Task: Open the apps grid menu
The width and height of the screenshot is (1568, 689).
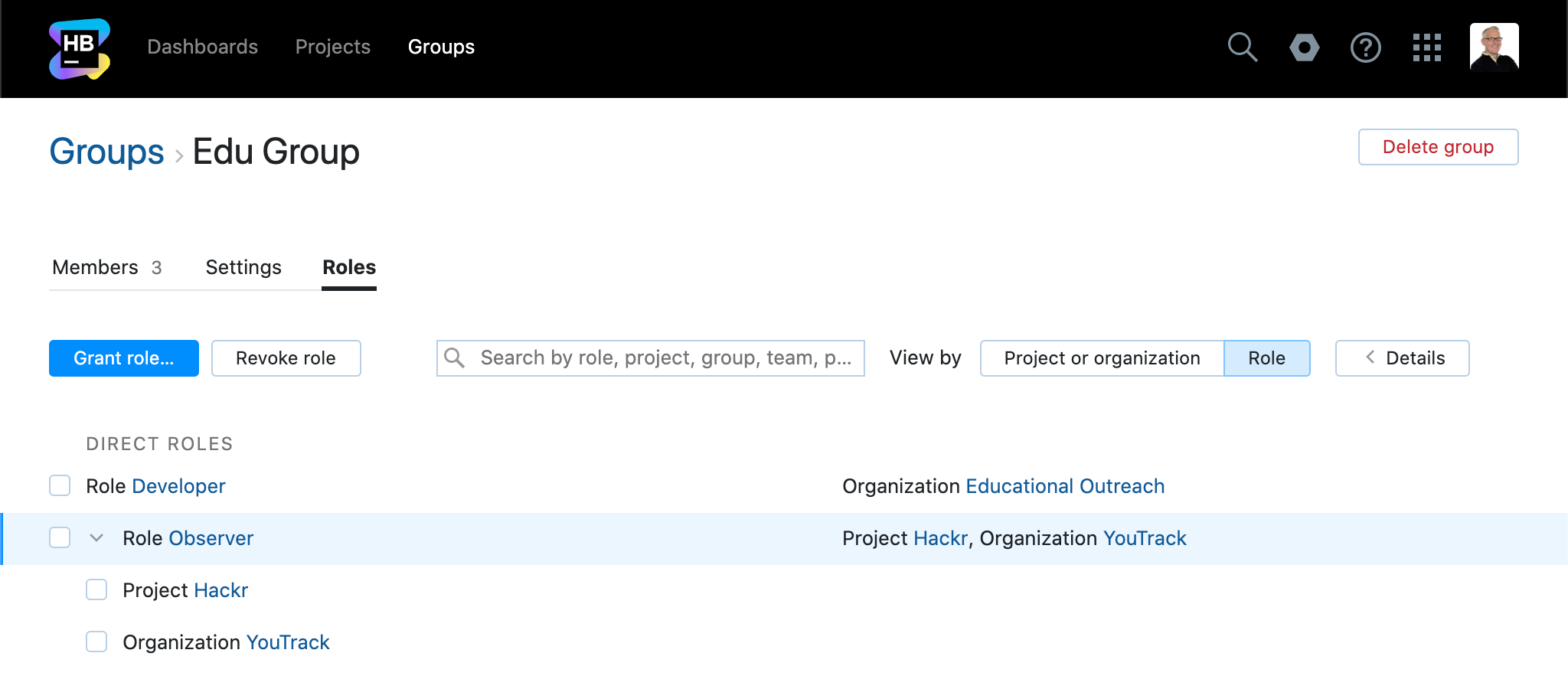Action: click(1426, 47)
